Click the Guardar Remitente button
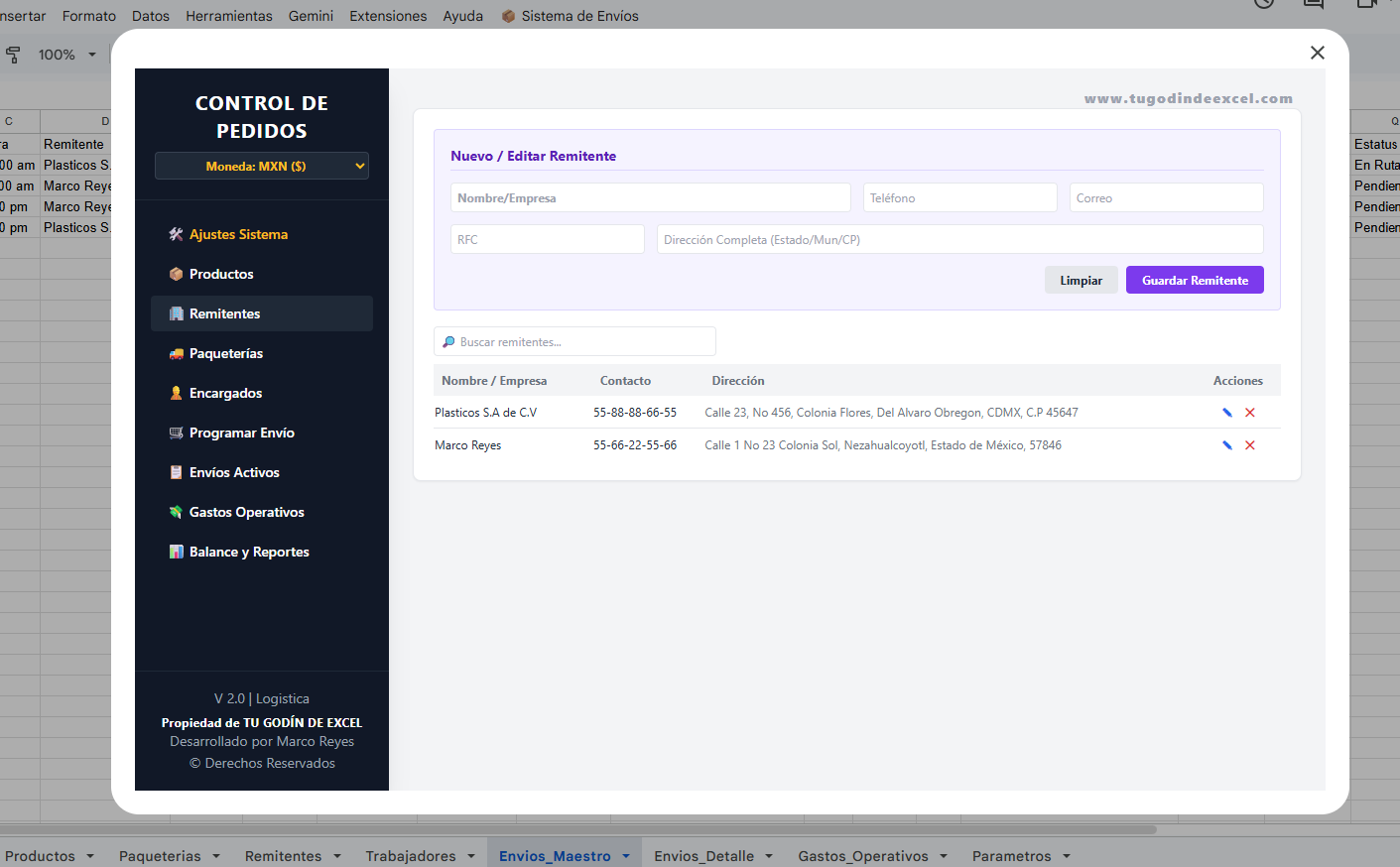Image resolution: width=1400 pixels, height=867 pixels. coord(1195,280)
